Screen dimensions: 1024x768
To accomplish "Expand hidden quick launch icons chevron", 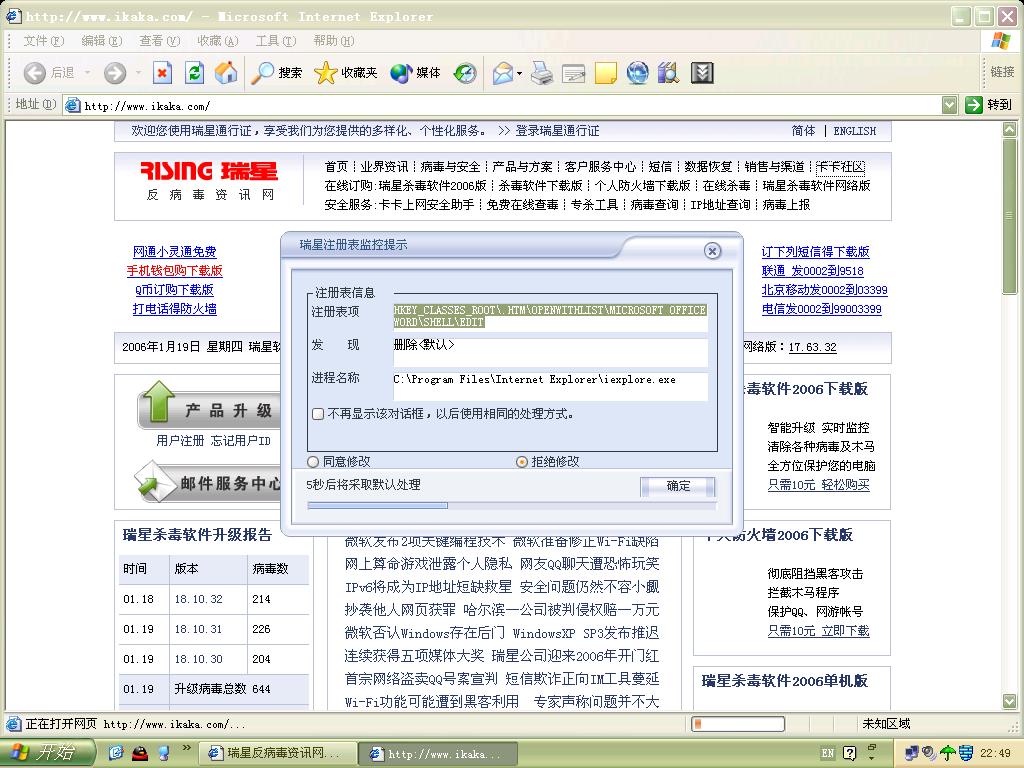I will click(187, 748).
